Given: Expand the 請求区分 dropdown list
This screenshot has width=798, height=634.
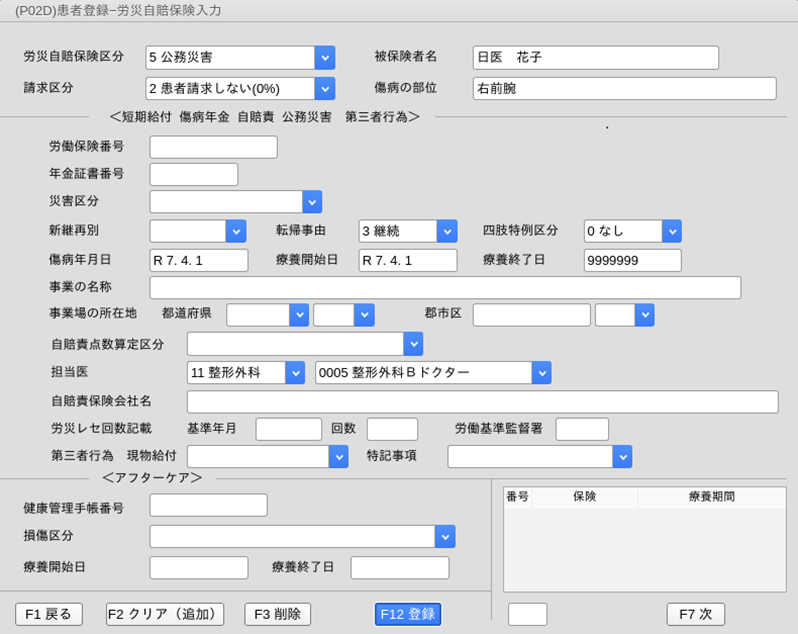Looking at the screenshot, I should tap(324, 88).
